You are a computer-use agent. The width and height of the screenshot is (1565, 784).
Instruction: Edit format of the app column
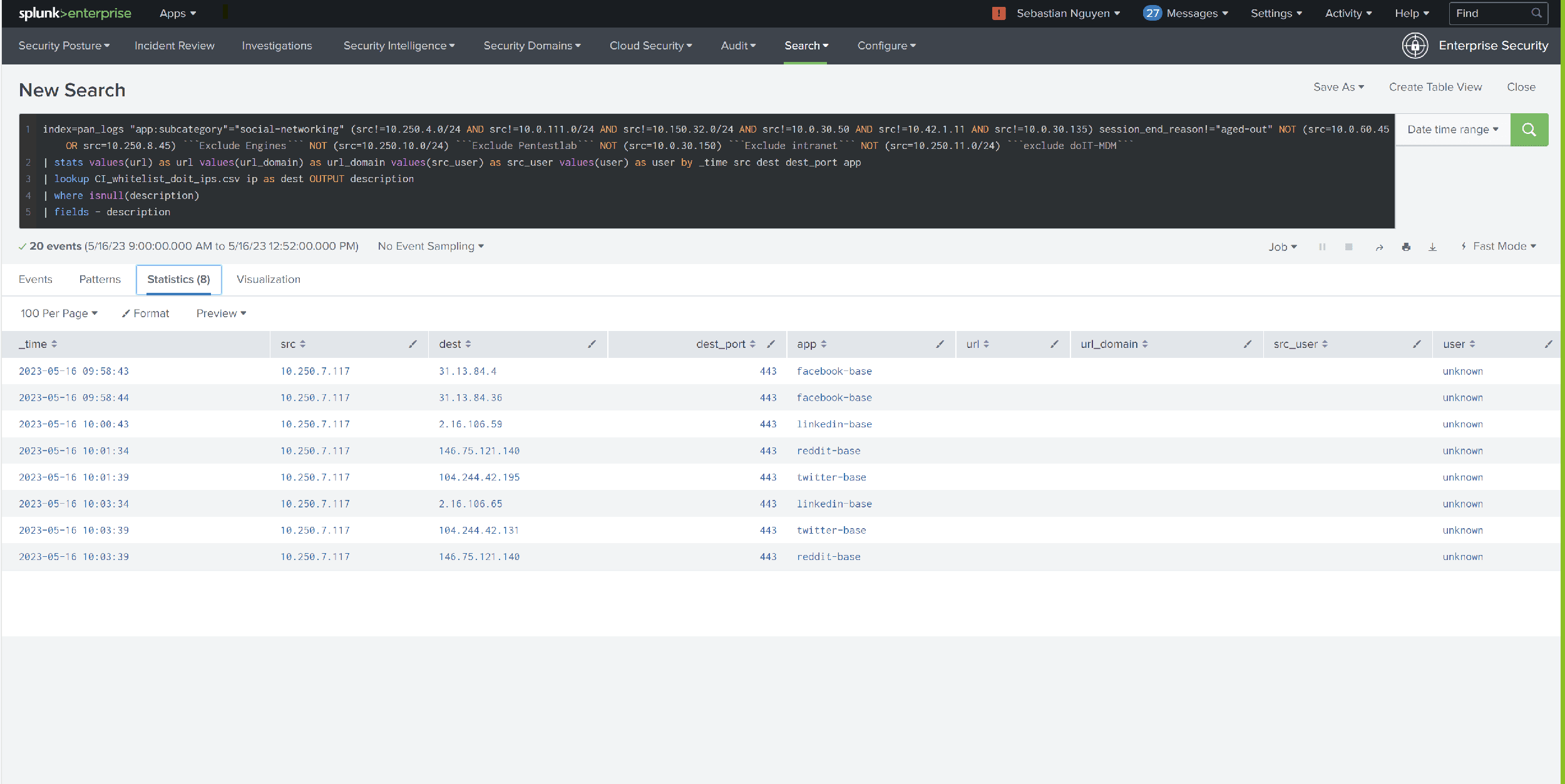(x=940, y=344)
